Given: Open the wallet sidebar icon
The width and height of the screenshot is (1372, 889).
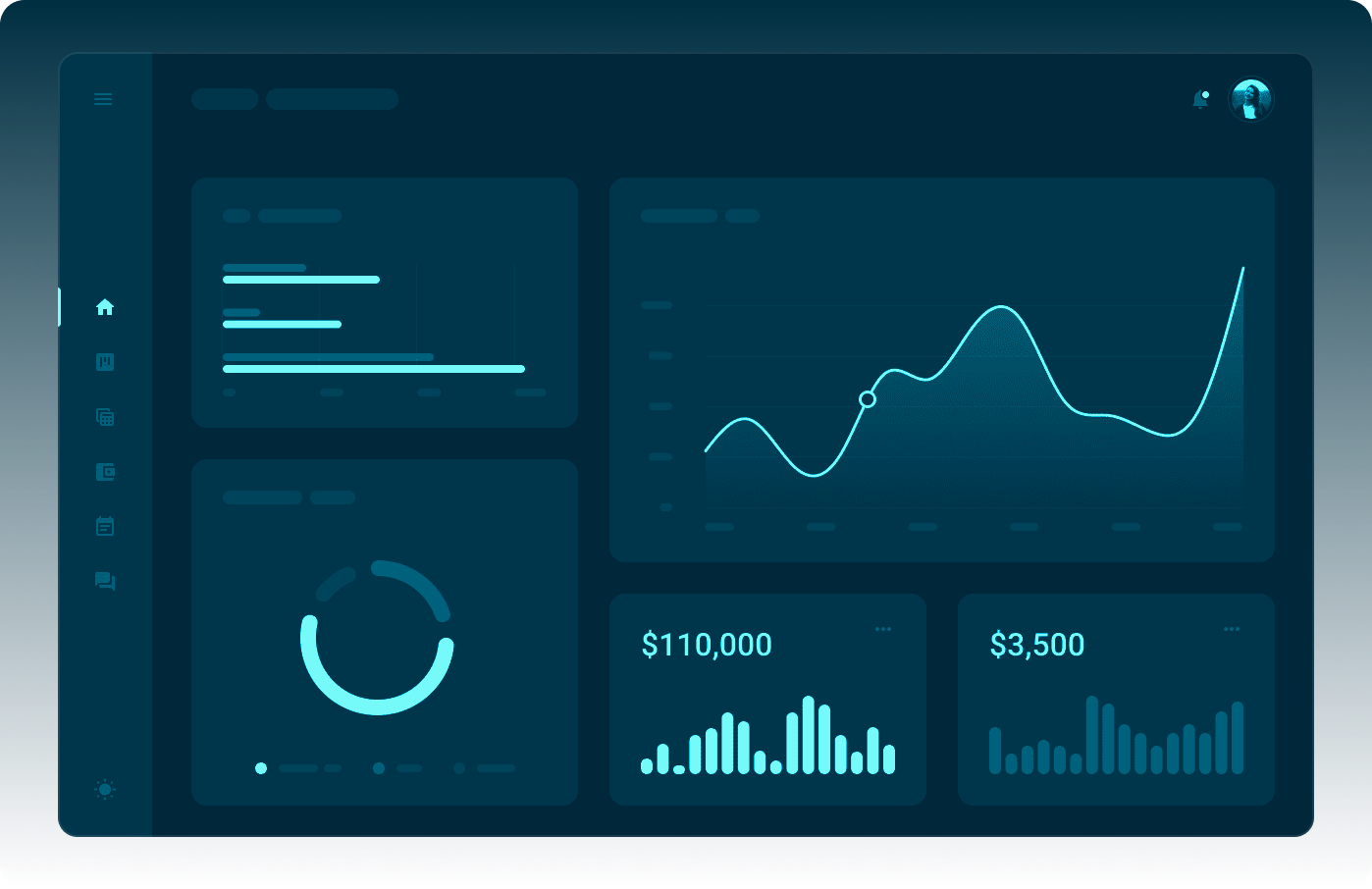Looking at the screenshot, I should [x=105, y=472].
